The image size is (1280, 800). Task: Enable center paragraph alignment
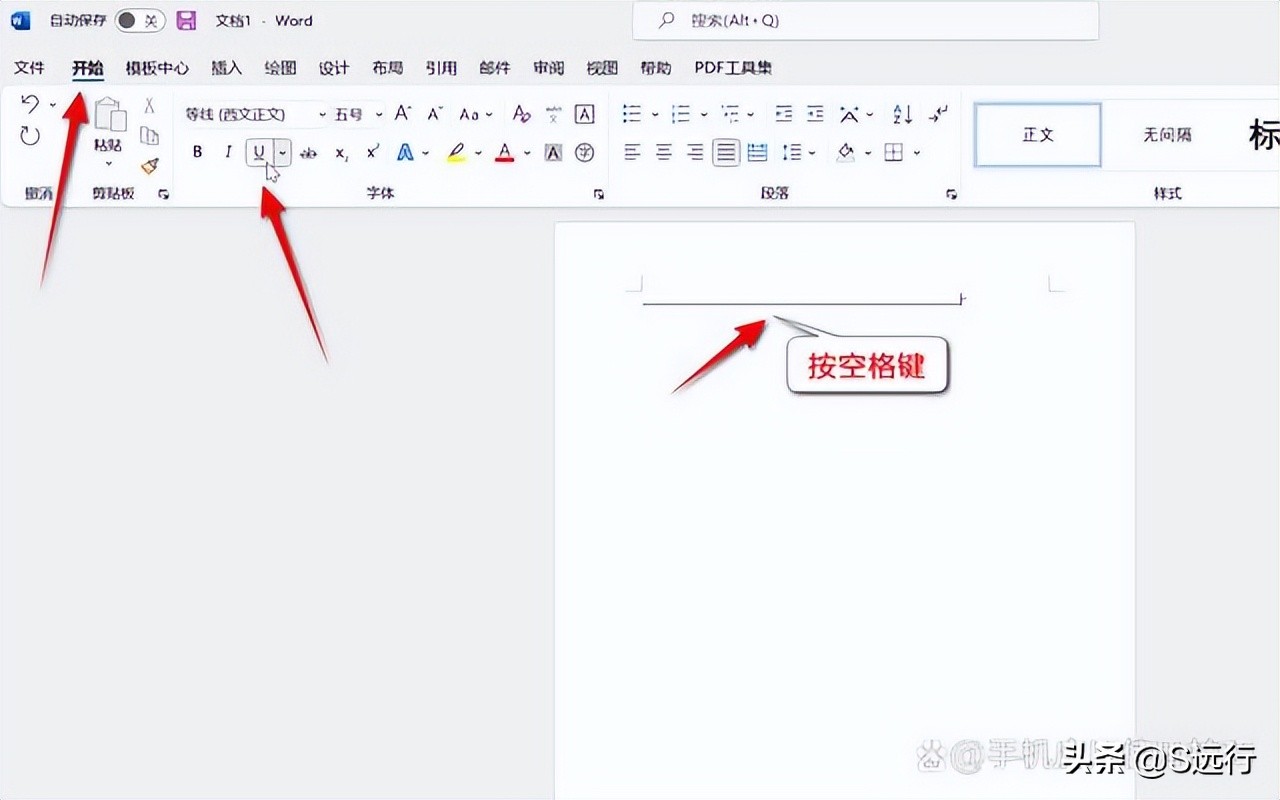(x=663, y=152)
